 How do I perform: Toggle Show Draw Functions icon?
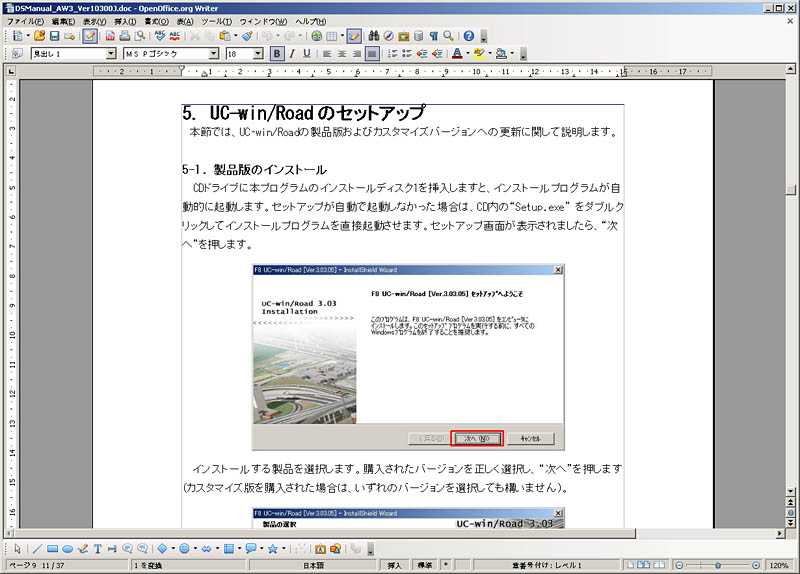(354, 36)
